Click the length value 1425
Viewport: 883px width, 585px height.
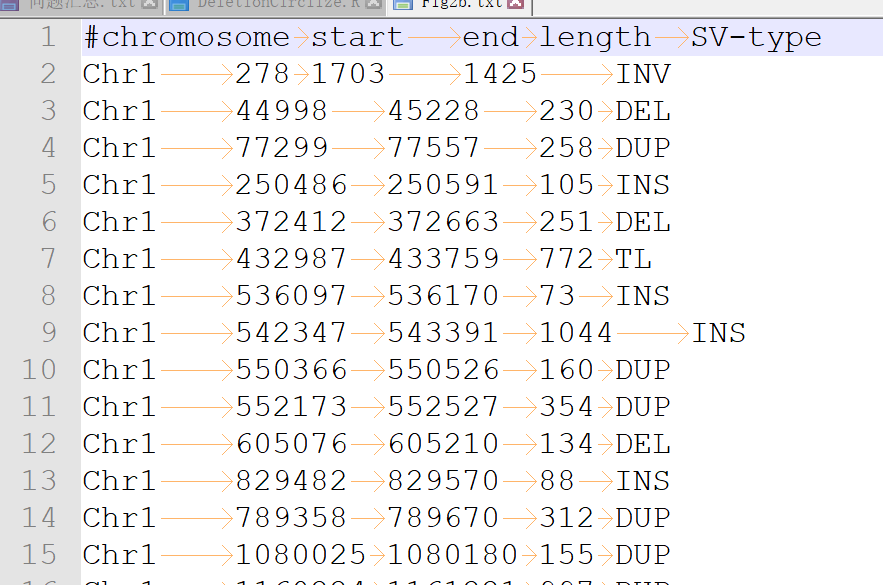point(500,74)
